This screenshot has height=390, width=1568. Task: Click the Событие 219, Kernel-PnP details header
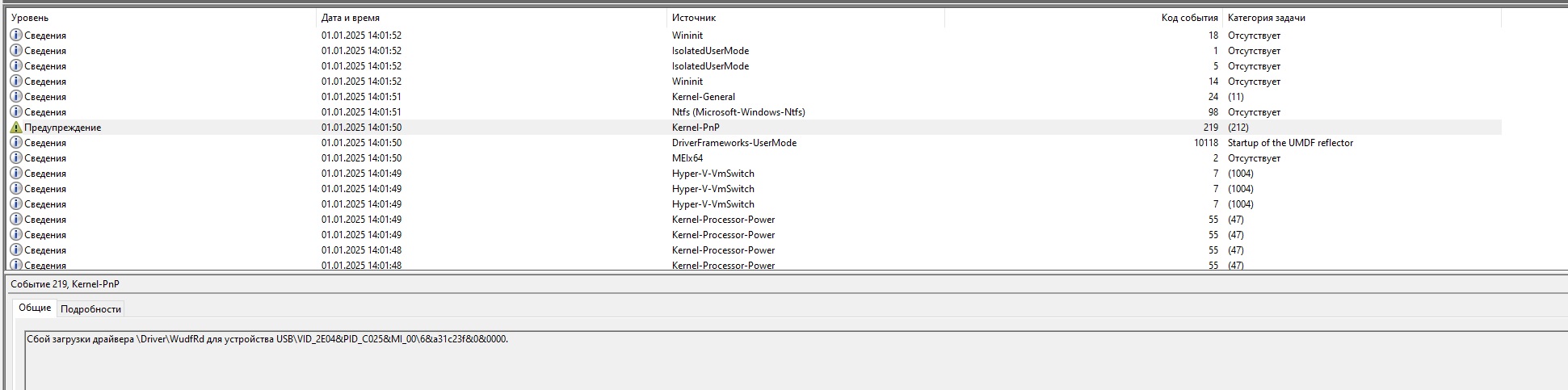[x=65, y=284]
